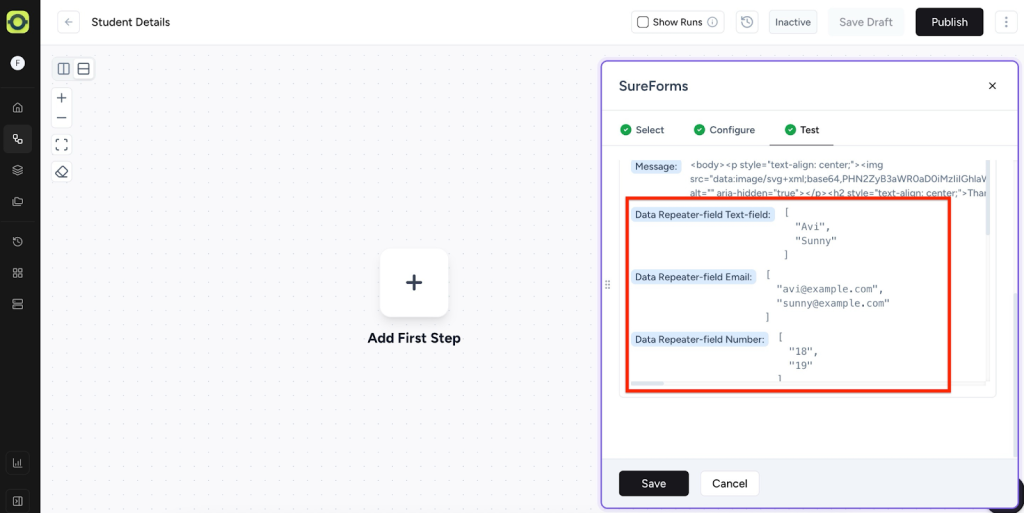Viewport: 1024px width, 513px height.
Task: Close the SureForms panel
Action: 992,86
